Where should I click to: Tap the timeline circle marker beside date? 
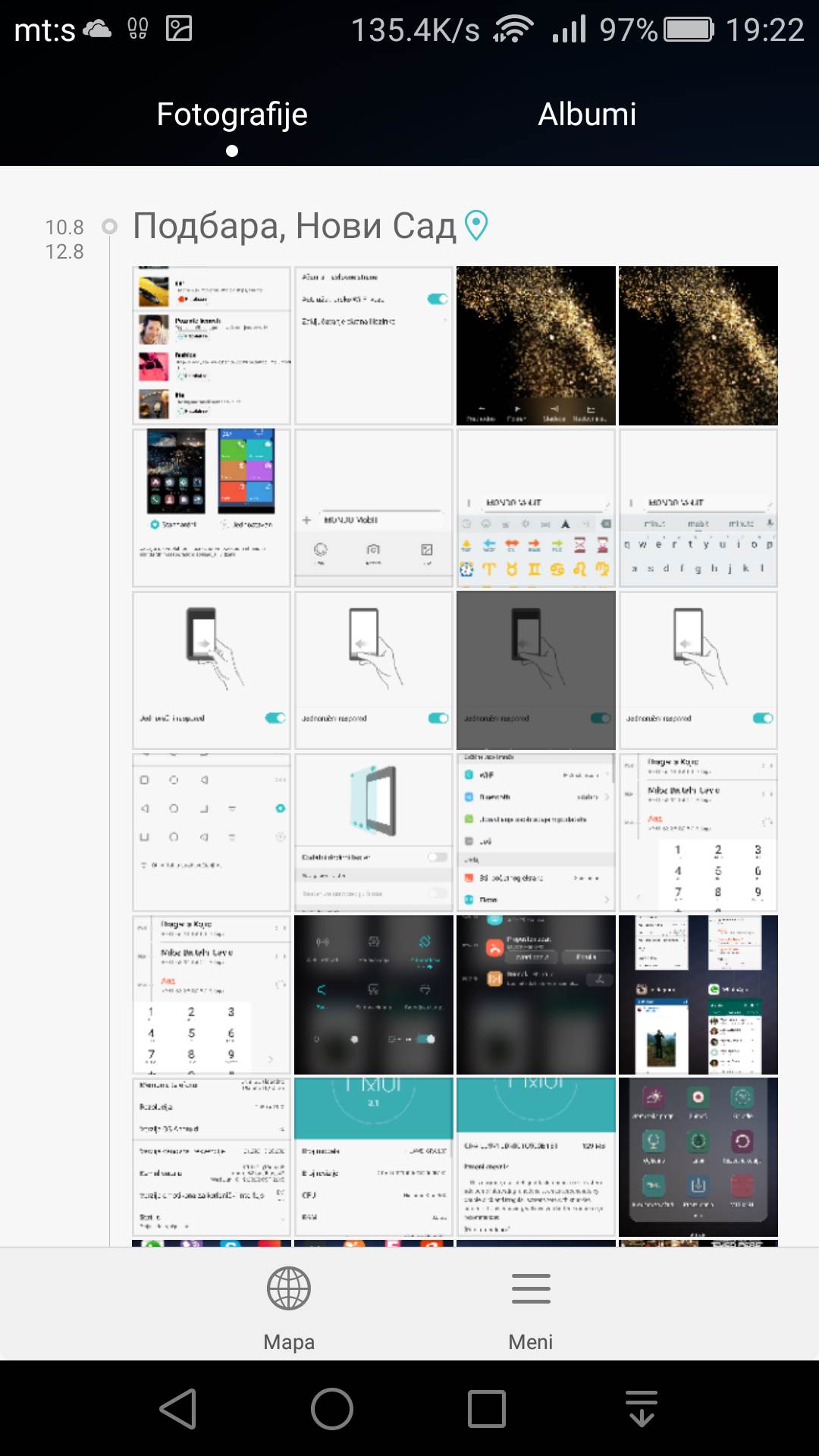(110, 226)
